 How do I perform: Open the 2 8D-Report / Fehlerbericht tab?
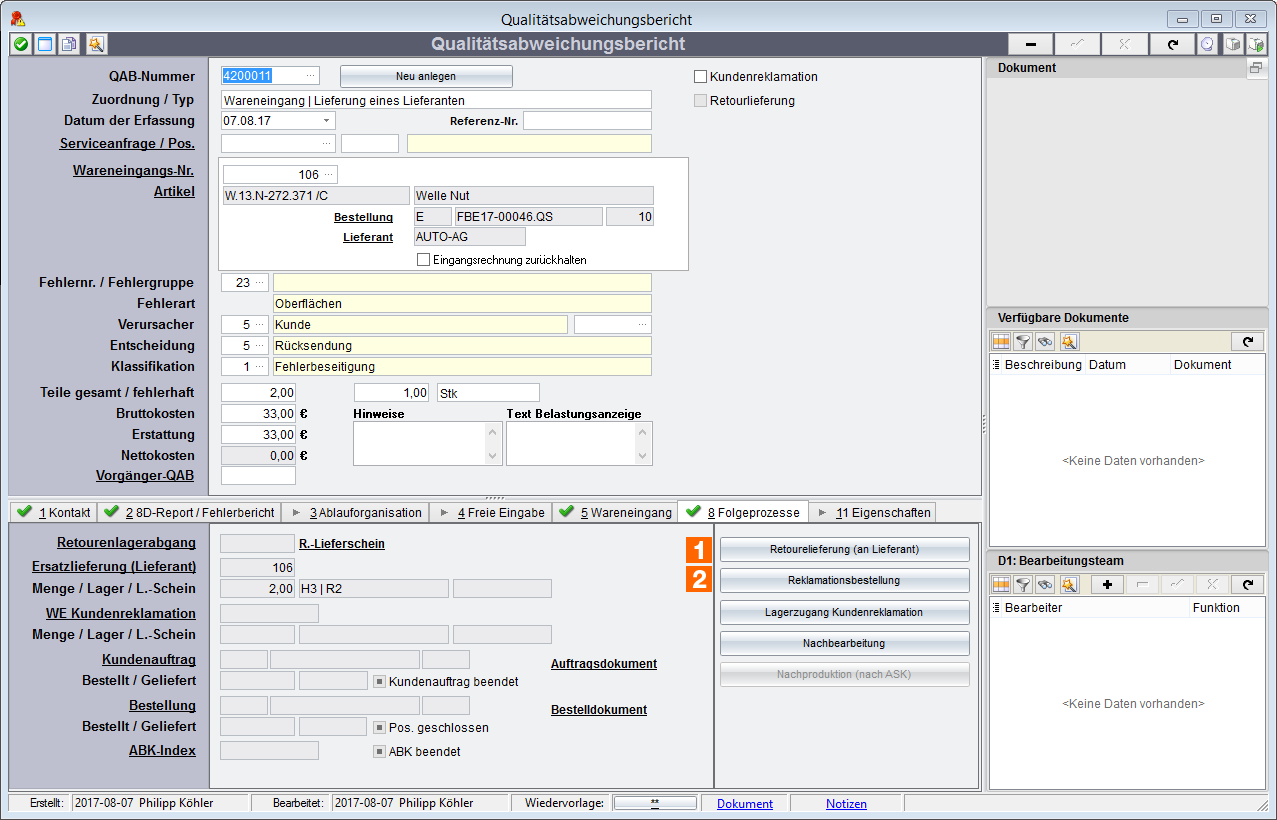click(189, 512)
